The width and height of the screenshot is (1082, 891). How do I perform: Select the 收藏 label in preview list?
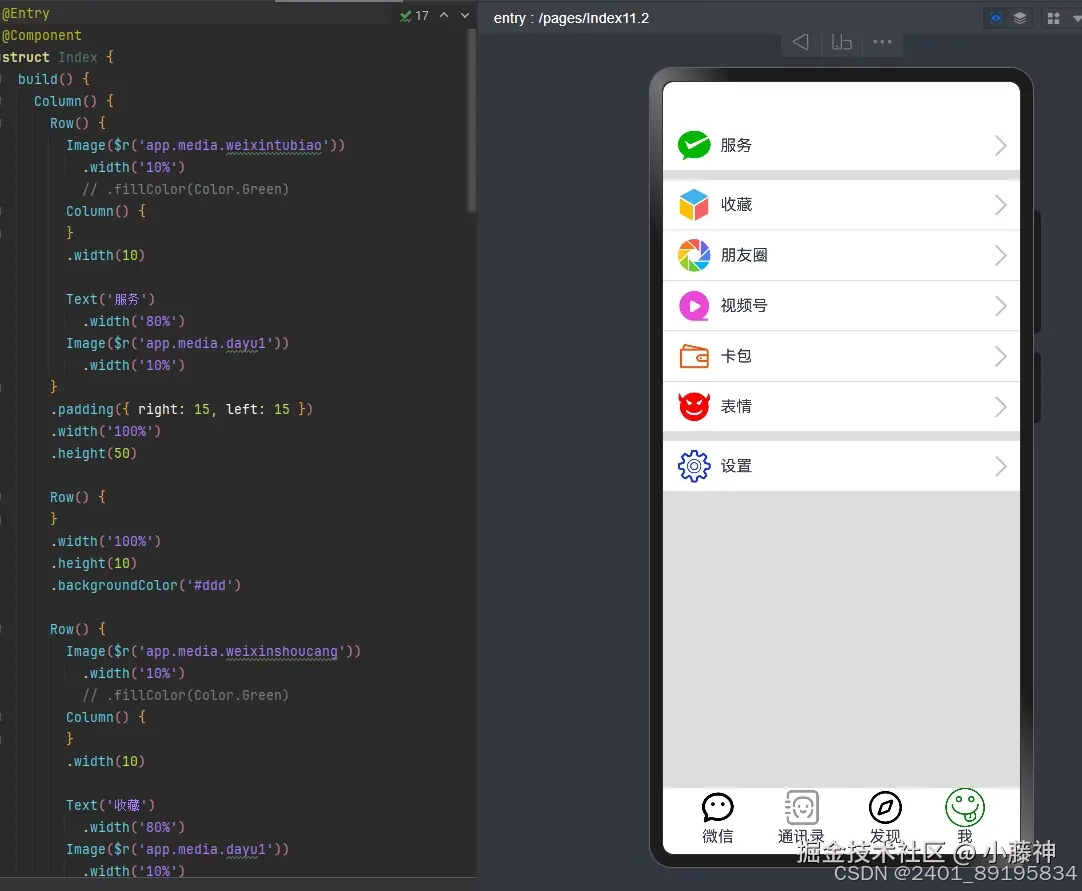tap(736, 204)
